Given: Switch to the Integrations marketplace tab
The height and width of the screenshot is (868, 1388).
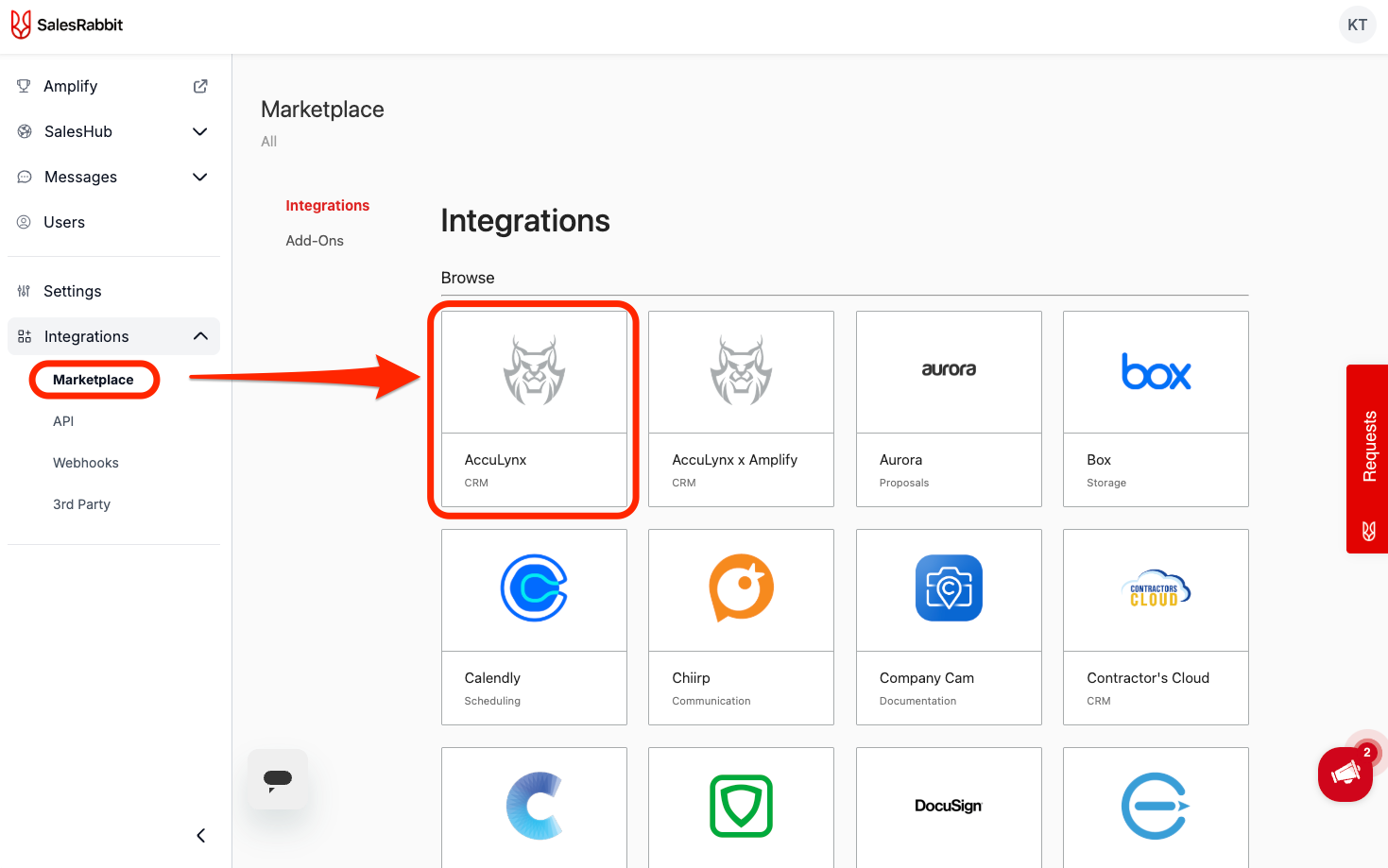Looking at the screenshot, I should [328, 206].
